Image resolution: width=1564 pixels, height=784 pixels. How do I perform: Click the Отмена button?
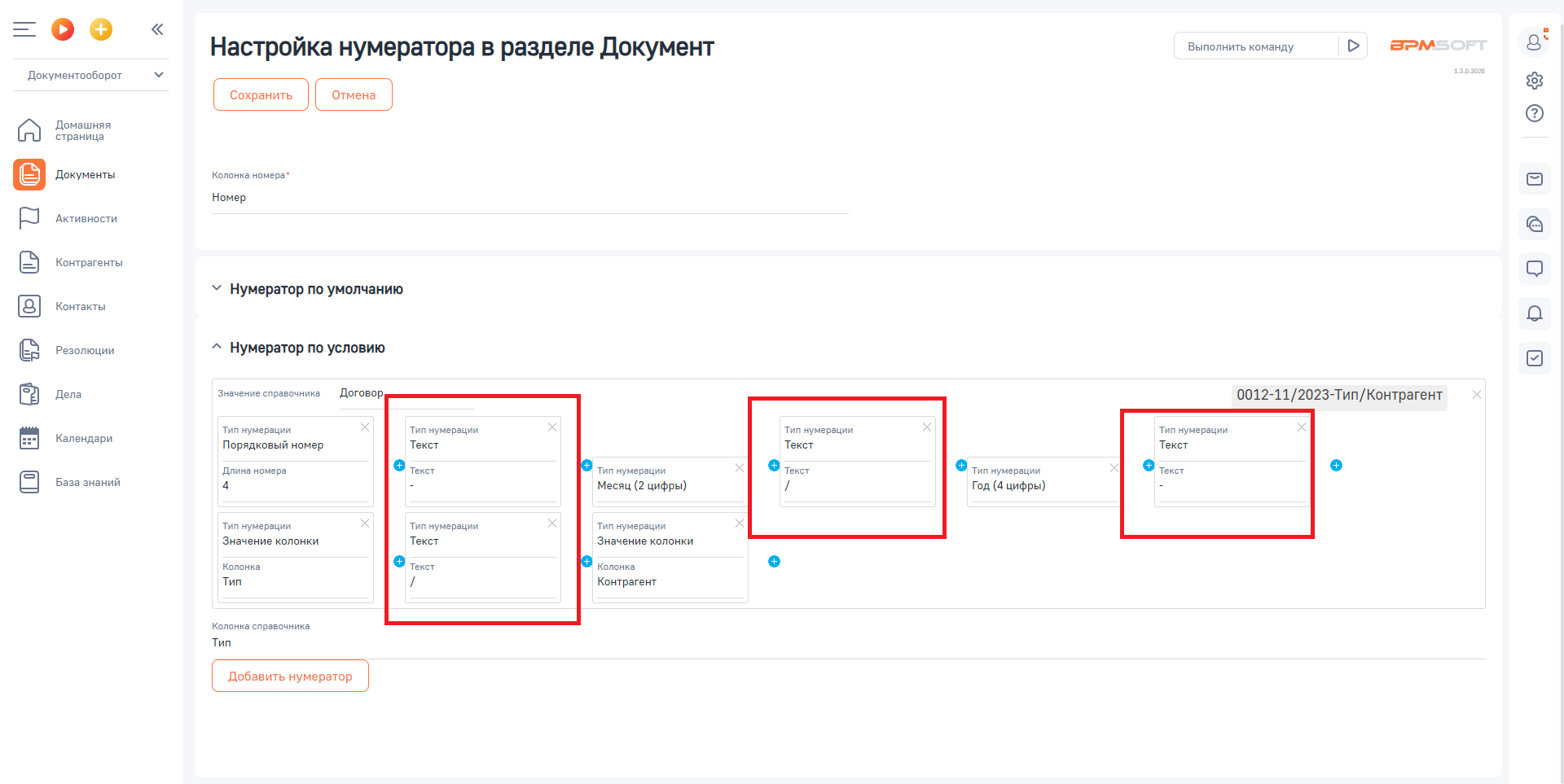[x=354, y=94]
